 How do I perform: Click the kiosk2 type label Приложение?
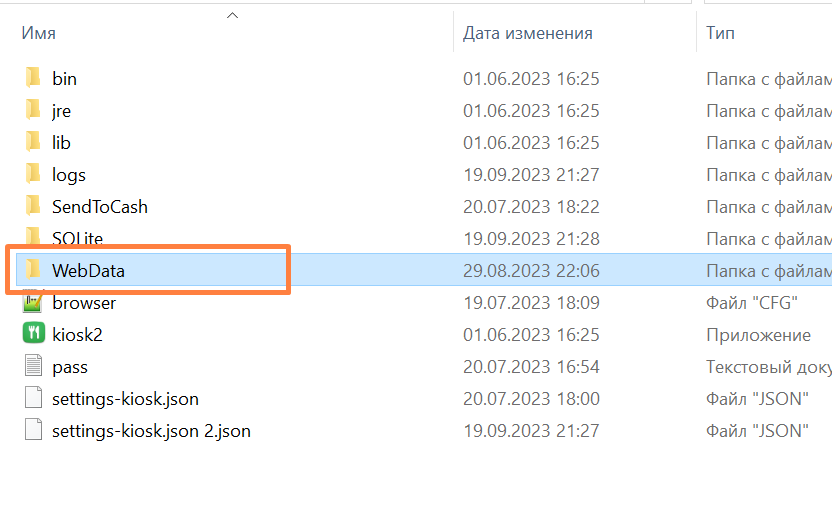tap(758, 334)
